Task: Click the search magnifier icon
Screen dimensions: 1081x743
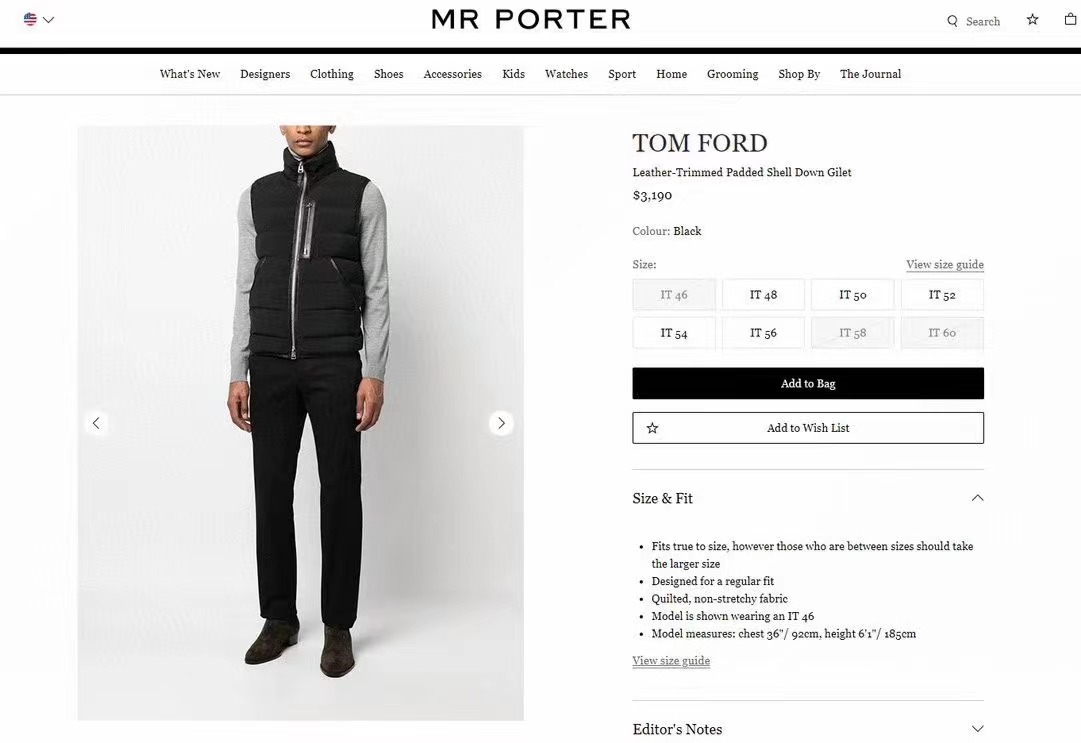Action: [x=952, y=21]
